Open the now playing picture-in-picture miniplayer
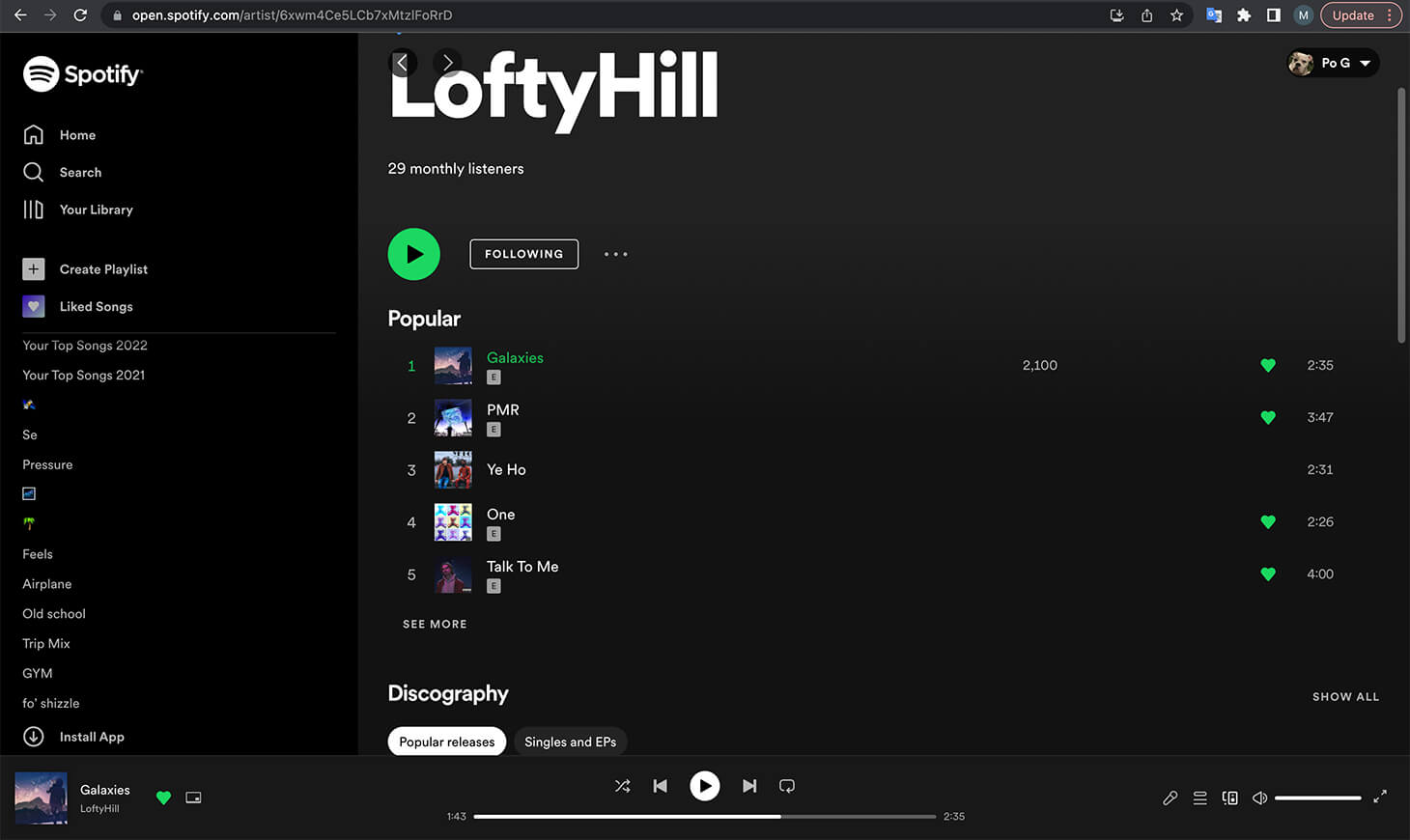 (193, 798)
